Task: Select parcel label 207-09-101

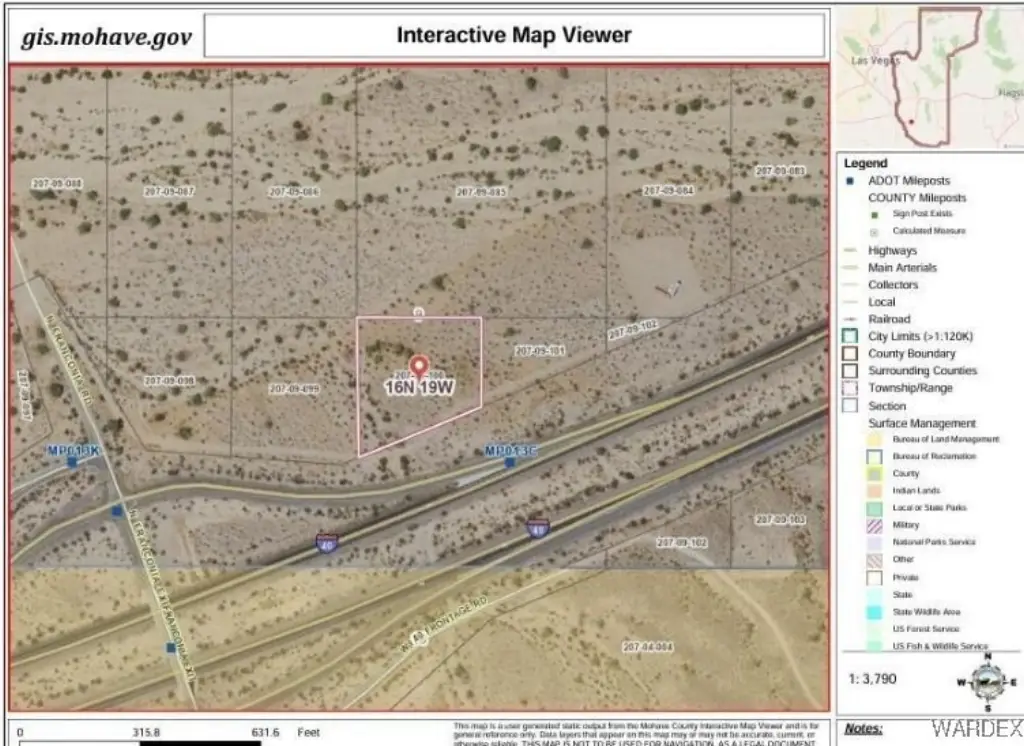Action: (540, 351)
